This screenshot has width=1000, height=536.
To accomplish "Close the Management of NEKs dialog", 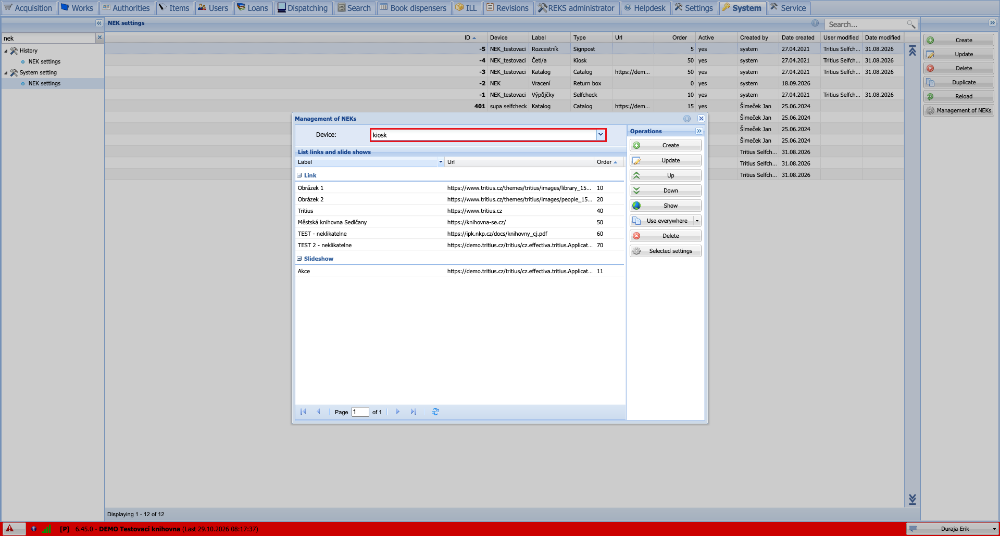I will (701, 119).
